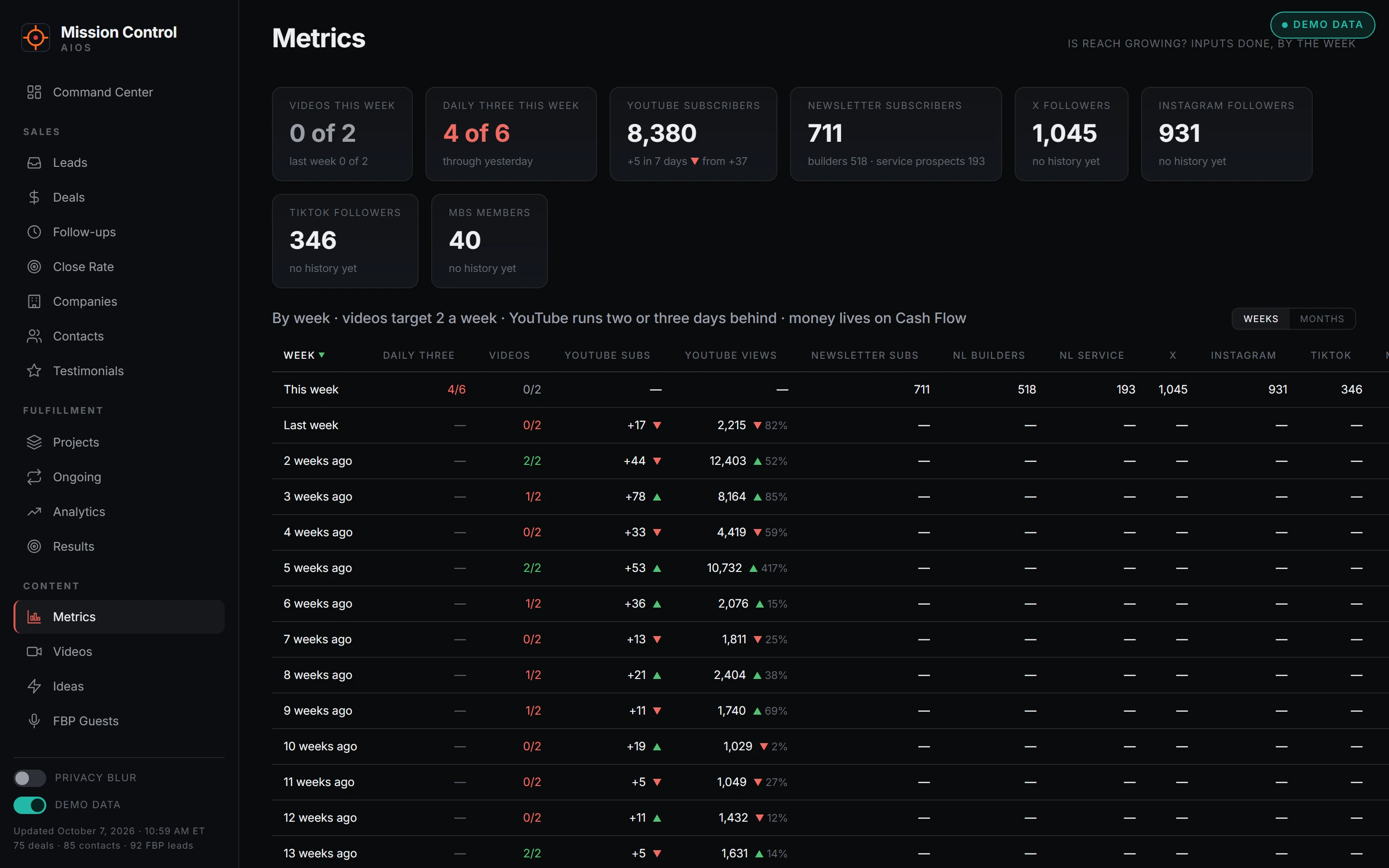Click the Deals dollar icon
The width and height of the screenshot is (1389, 868).
[34, 198]
